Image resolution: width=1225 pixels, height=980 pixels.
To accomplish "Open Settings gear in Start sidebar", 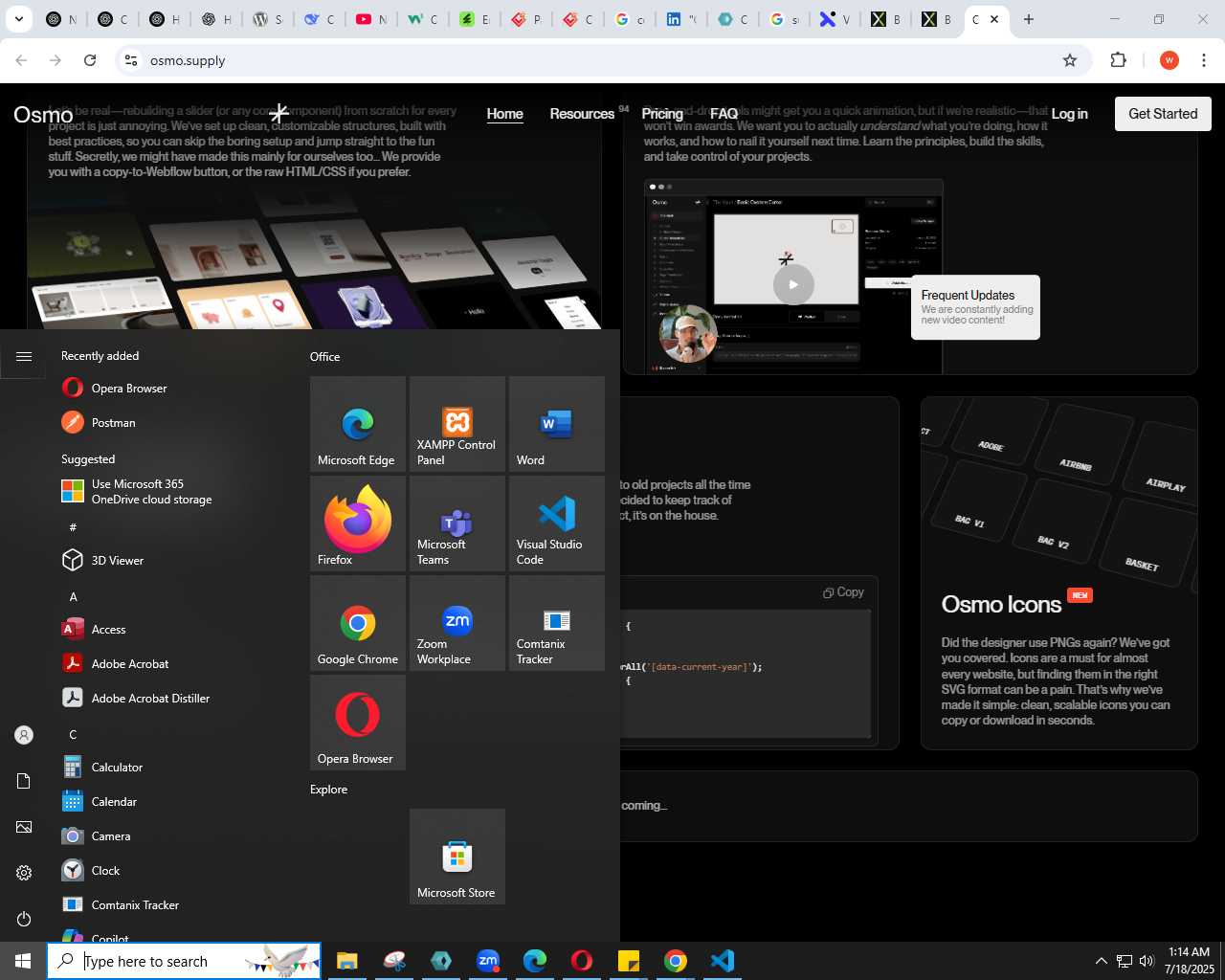I will coord(24,873).
